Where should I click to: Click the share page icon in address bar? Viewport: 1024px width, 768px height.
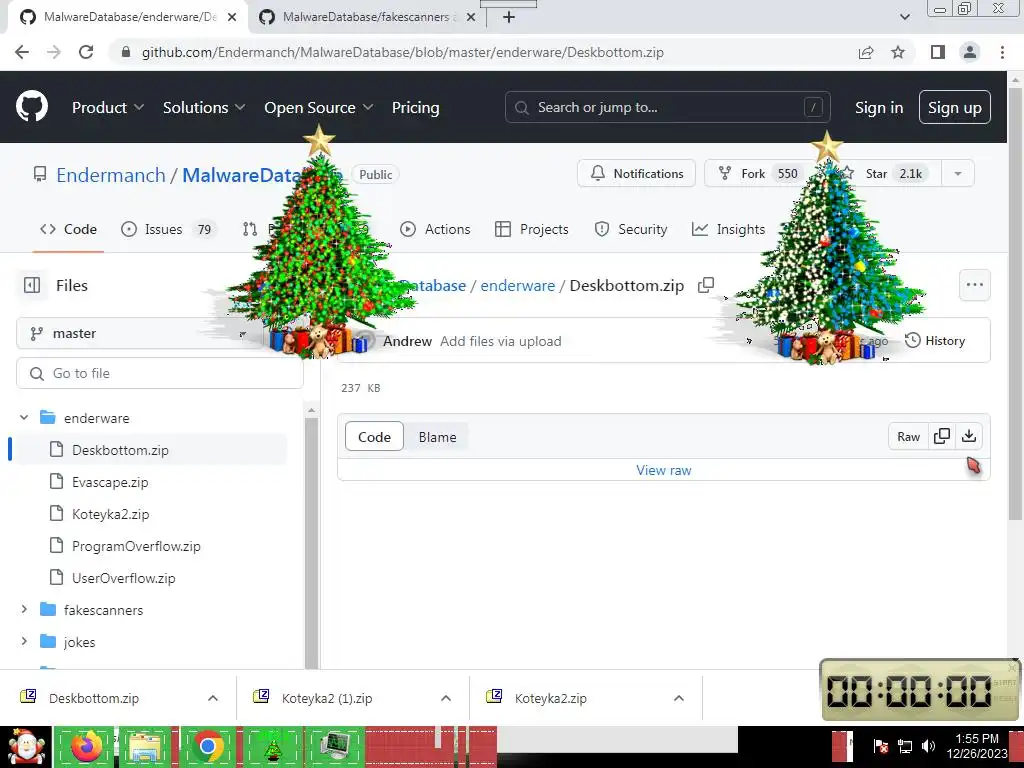(866, 52)
